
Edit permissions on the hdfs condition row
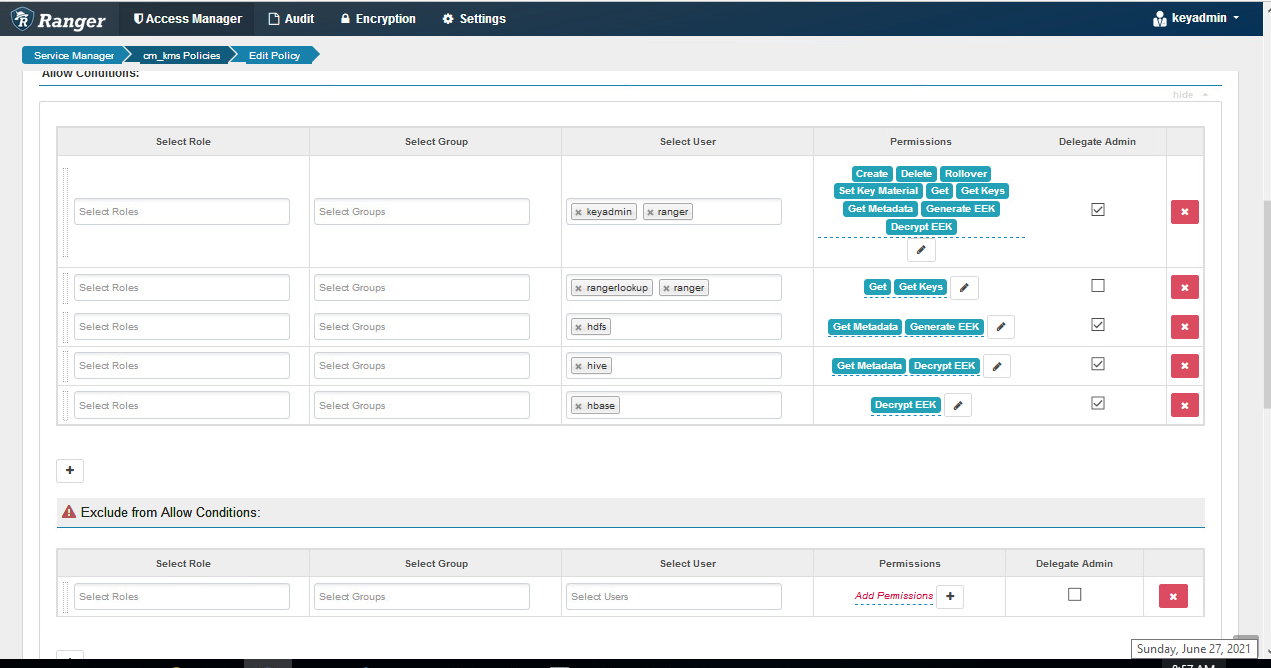[x=1000, y=326]
